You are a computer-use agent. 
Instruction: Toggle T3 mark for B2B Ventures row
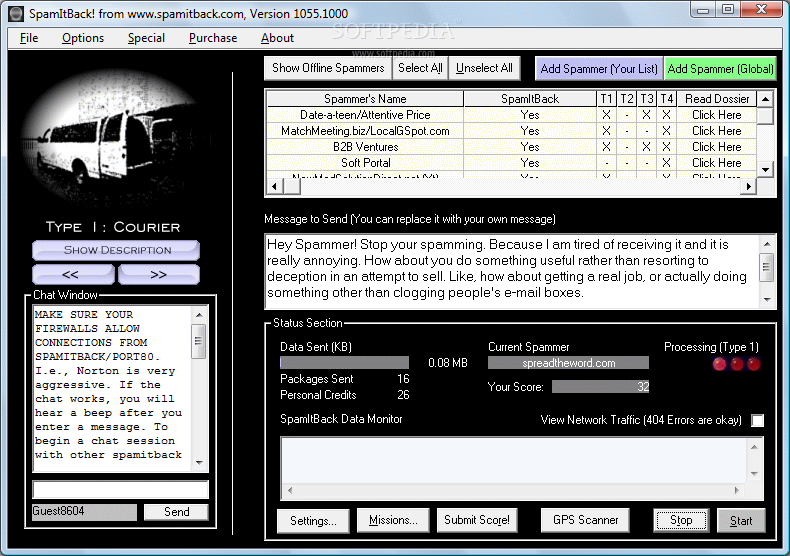pos(647,147)
